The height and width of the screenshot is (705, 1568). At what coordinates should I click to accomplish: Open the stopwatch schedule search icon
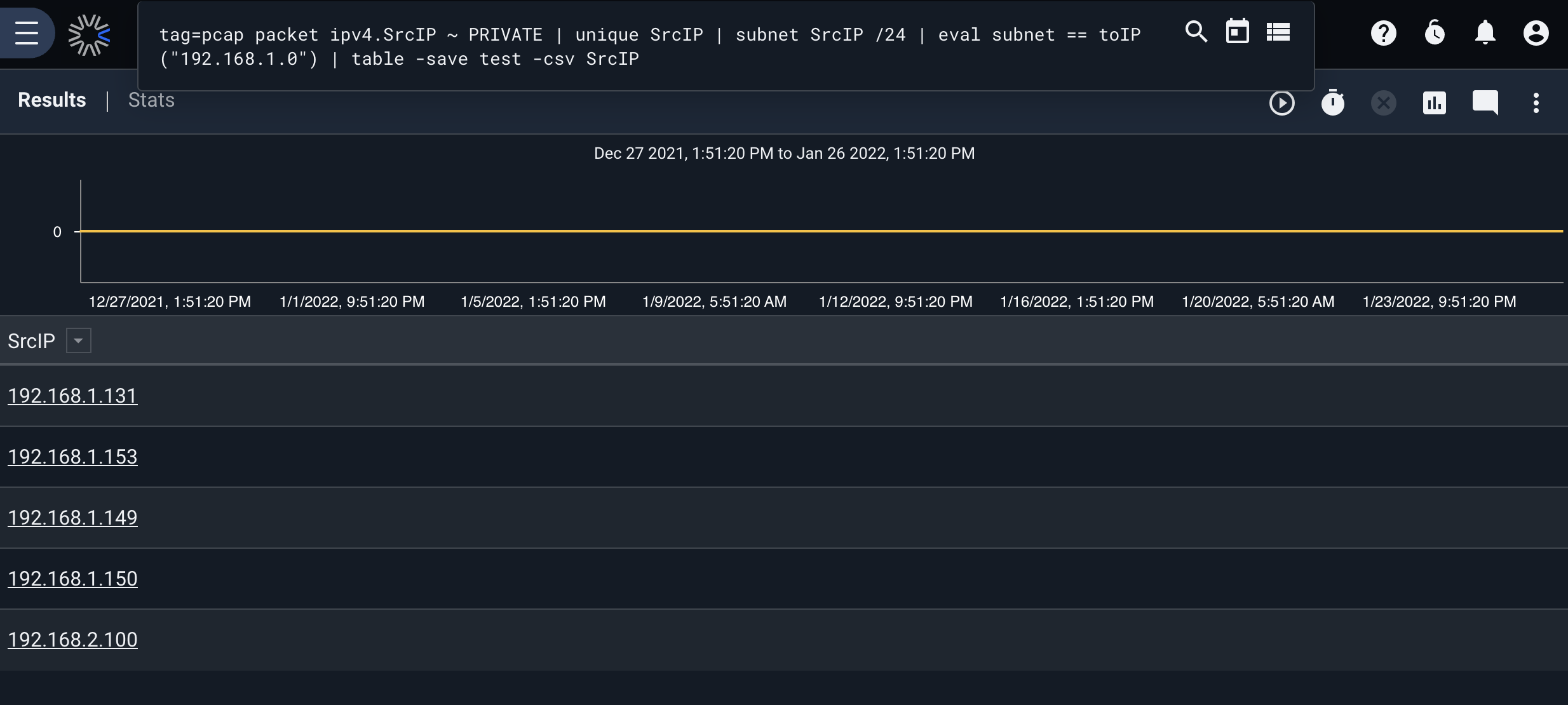[1332, 102]
